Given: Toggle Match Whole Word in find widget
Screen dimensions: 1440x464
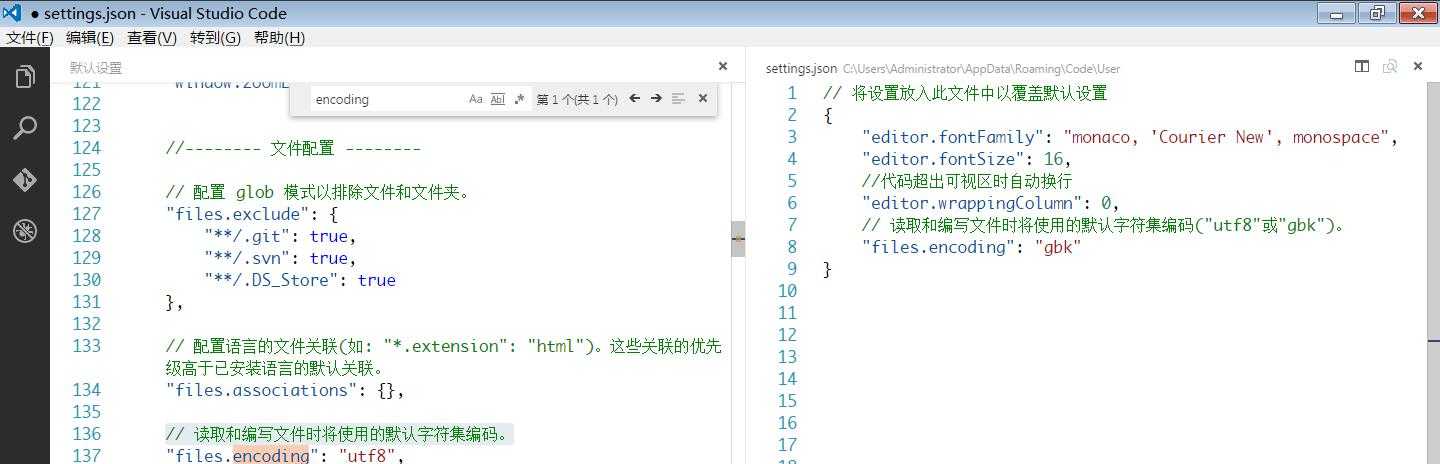Looking at the screenshot, I should tap(498, 99).
